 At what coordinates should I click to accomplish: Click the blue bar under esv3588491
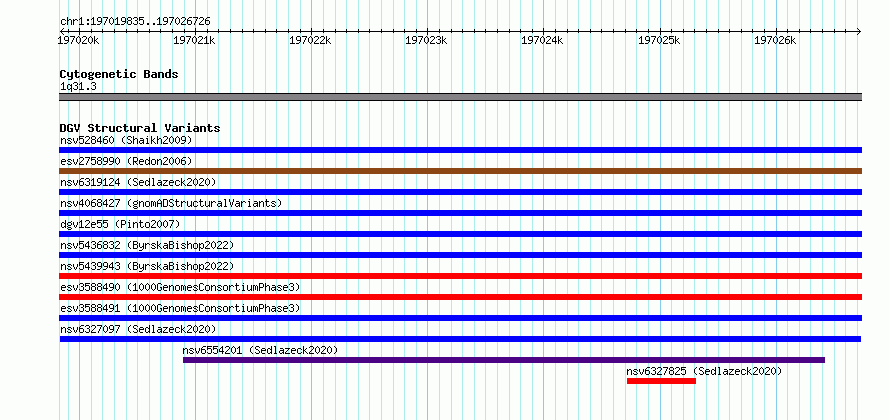tap(460, 318)
